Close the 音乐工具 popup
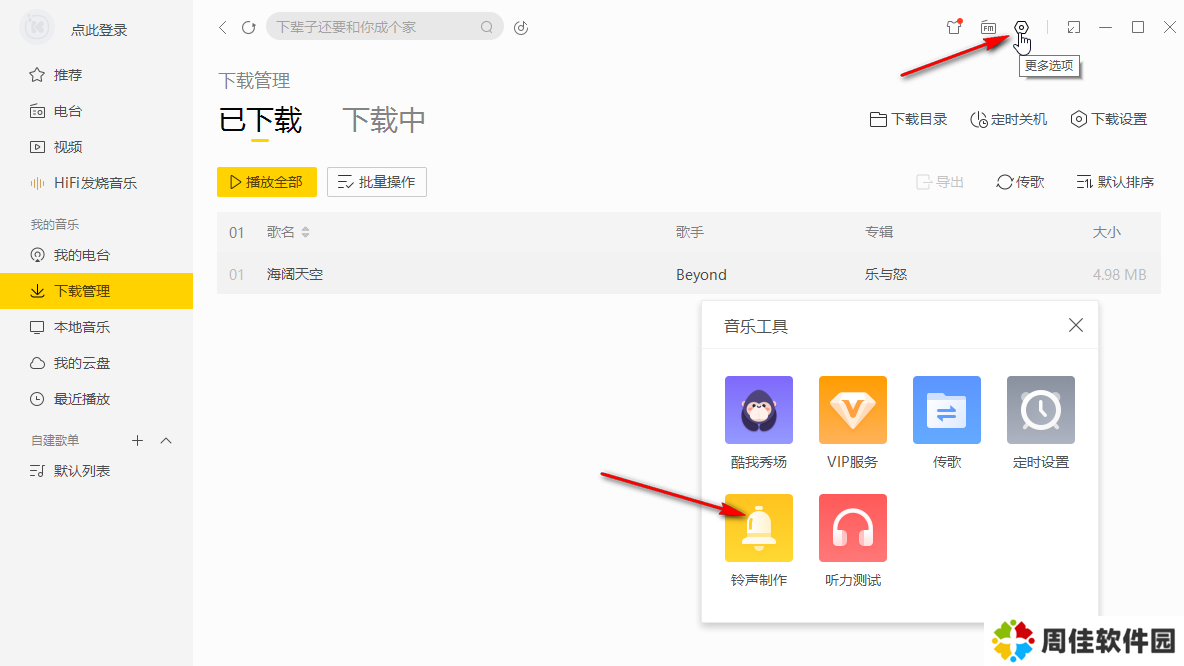Viewport: 1184px width, 666px height. [x=1075, y=325]
